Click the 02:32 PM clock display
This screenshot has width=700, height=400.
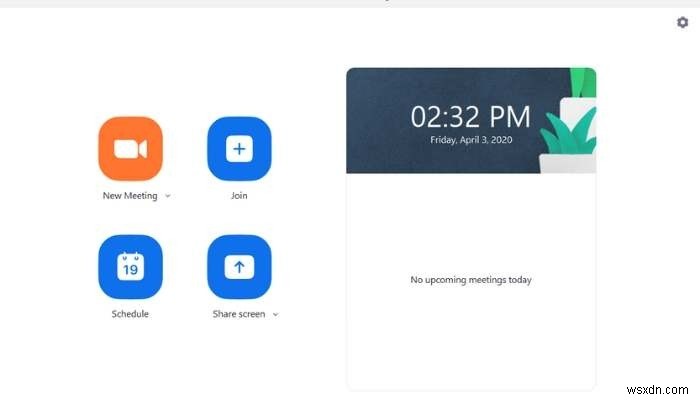(x=471, y=117)
